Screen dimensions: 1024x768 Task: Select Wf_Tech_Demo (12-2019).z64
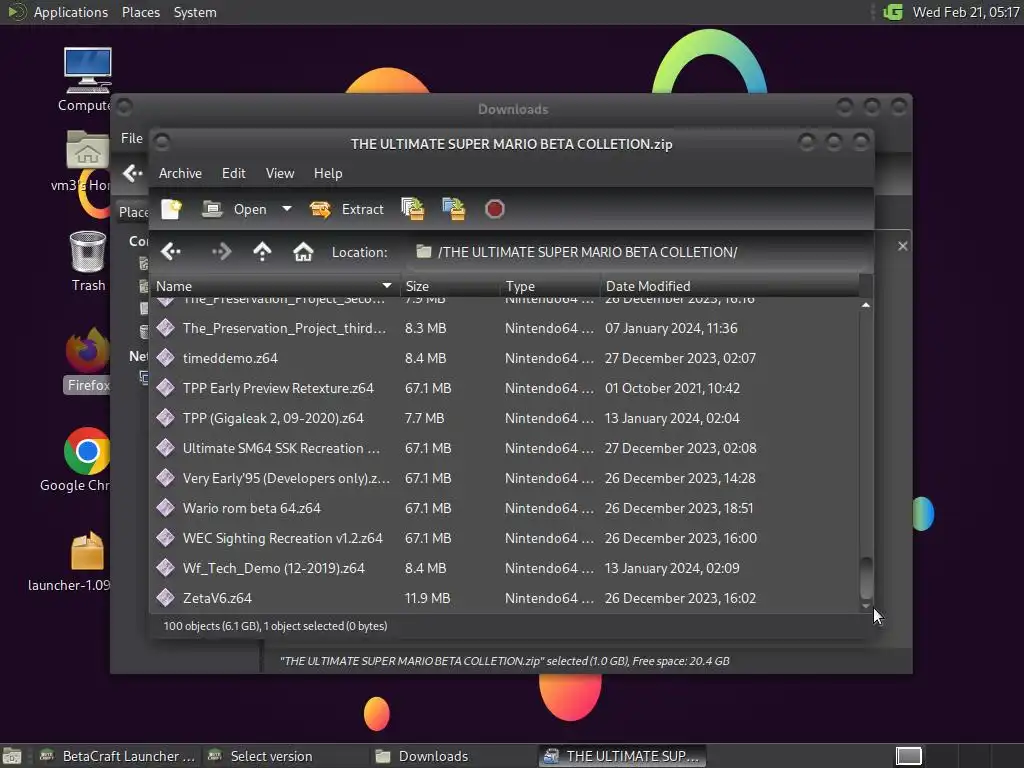click(x=504, y=568)
